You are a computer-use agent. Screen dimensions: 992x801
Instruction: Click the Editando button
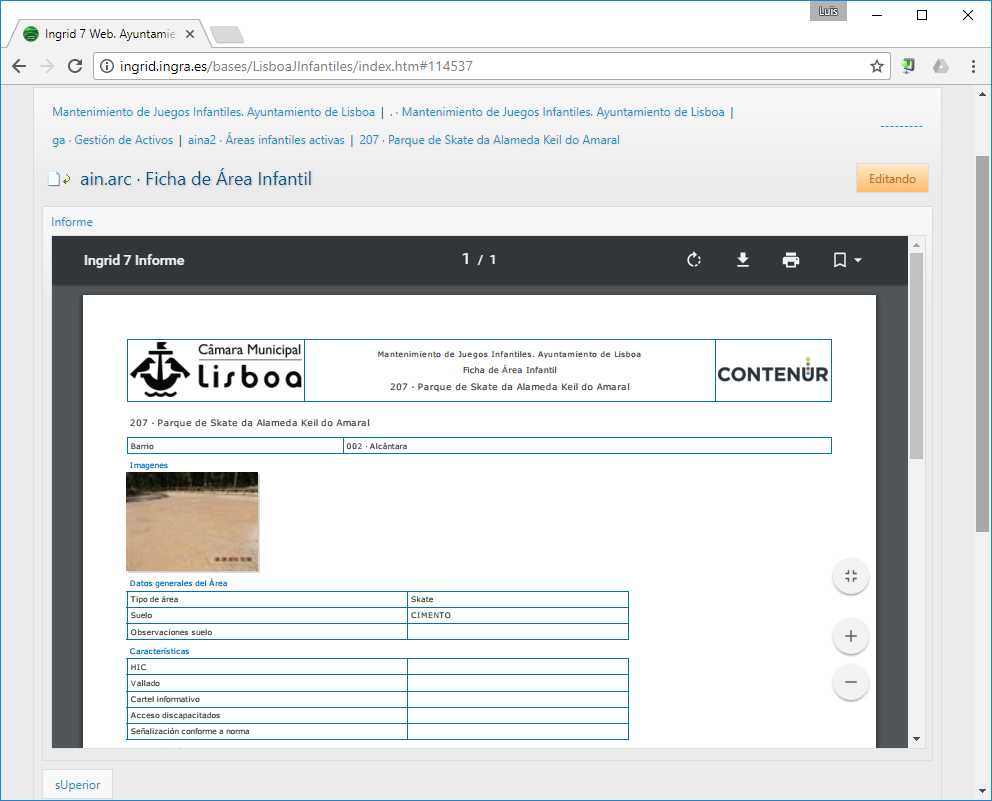[892, 178]
